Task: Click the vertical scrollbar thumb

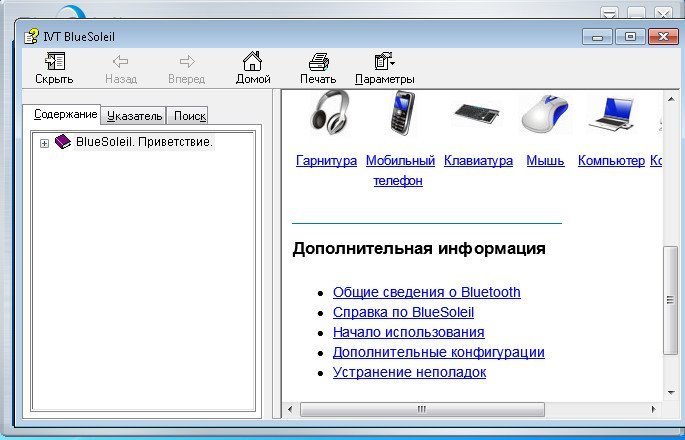Action: tap(670, 300)
